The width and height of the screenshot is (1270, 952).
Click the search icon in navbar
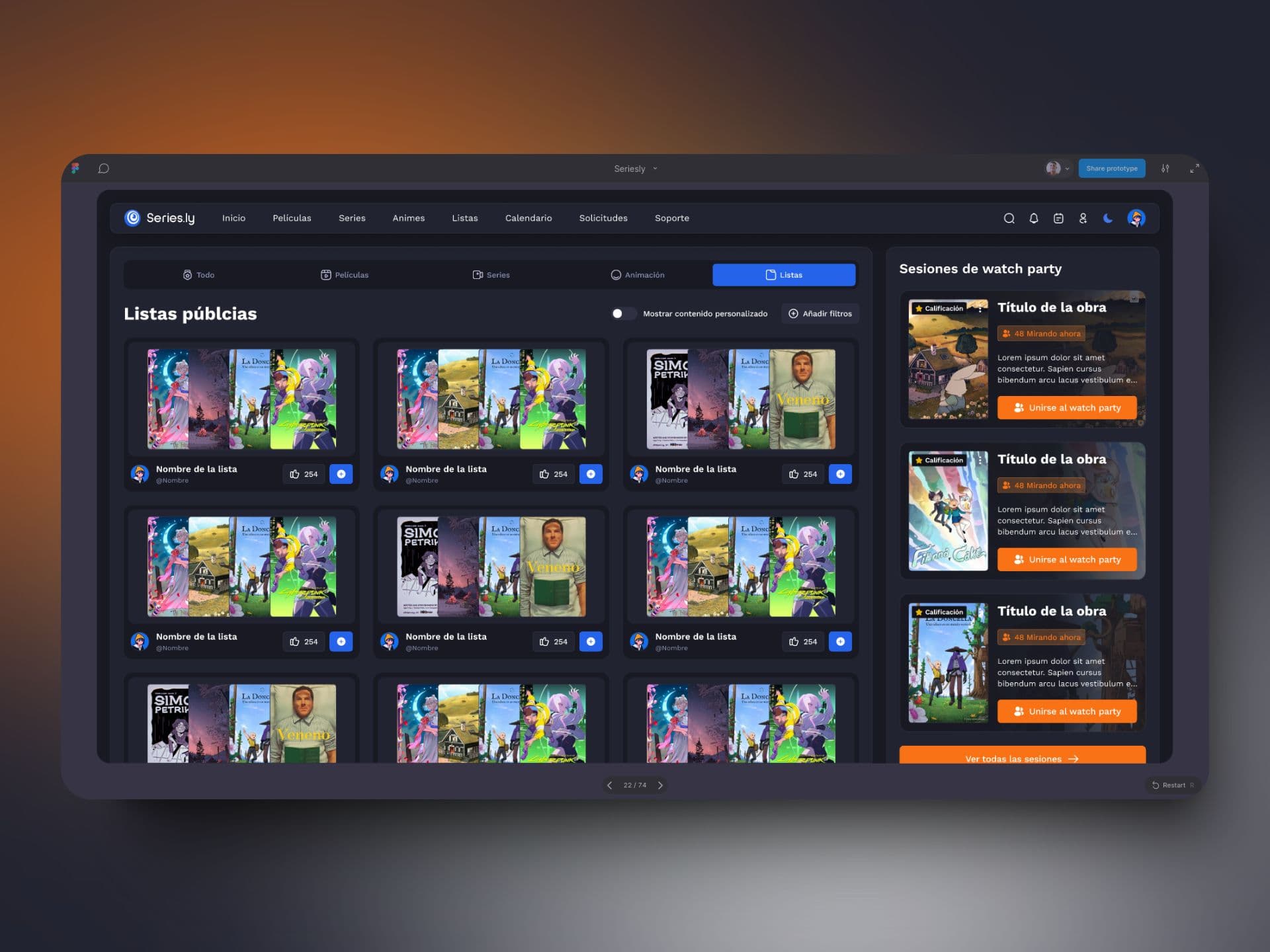coord(1009,218)
